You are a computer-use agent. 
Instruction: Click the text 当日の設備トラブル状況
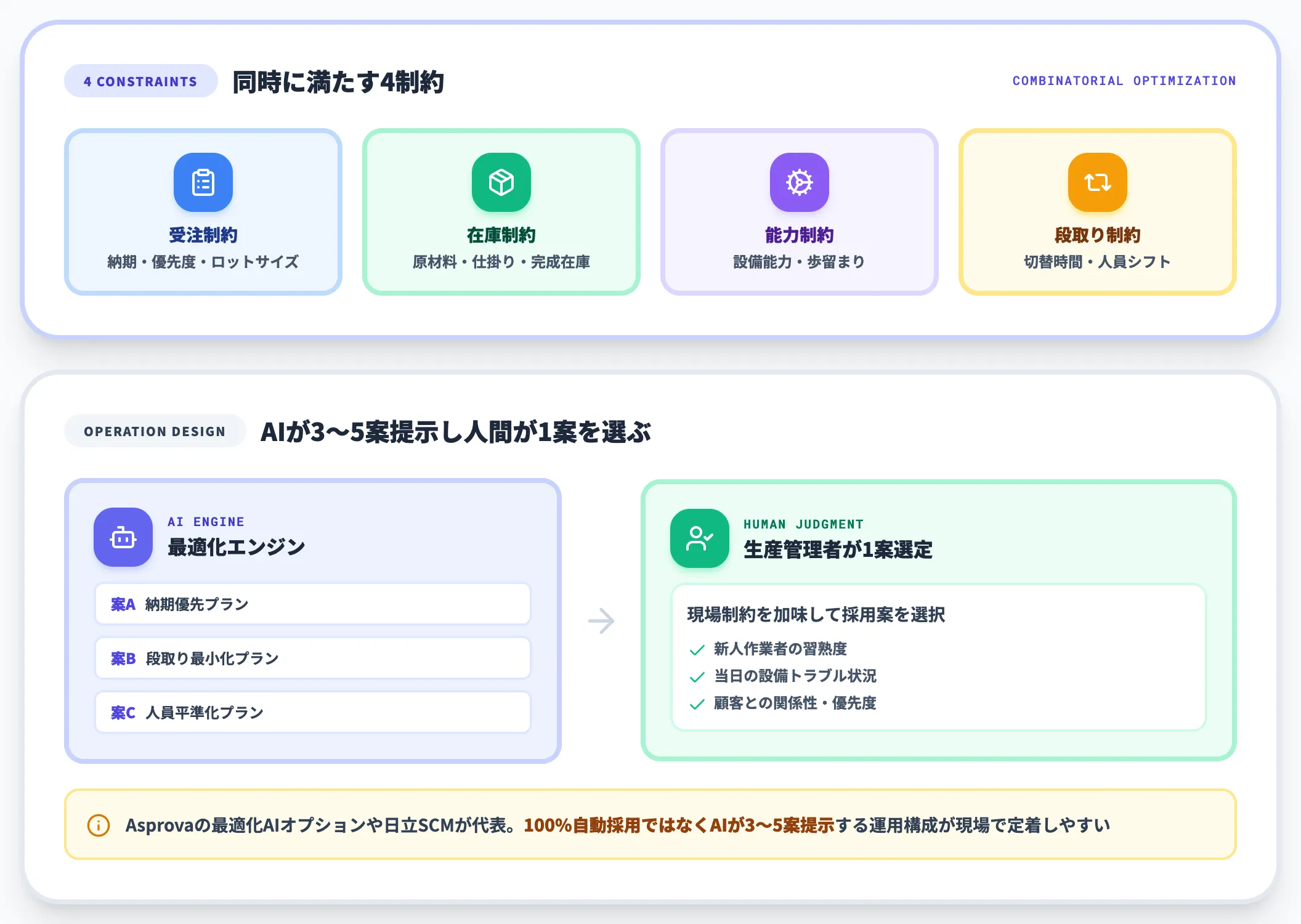tap(795, 676)
